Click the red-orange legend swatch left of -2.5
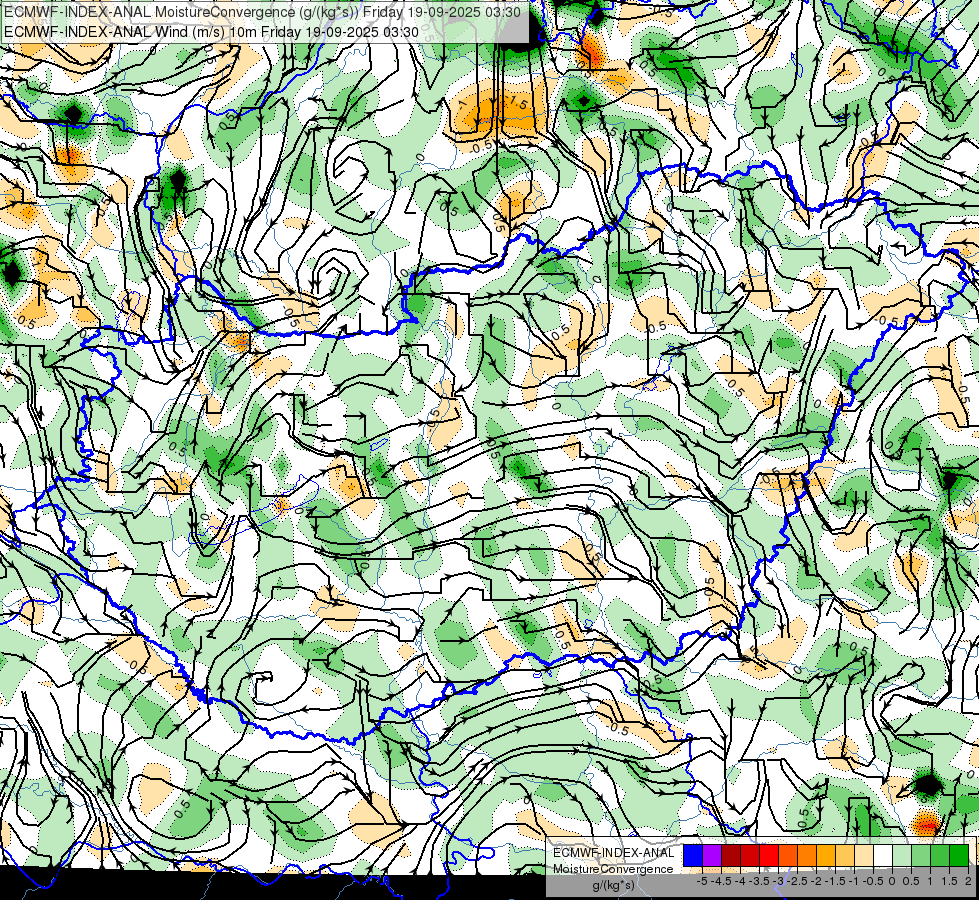 [788, 855]
